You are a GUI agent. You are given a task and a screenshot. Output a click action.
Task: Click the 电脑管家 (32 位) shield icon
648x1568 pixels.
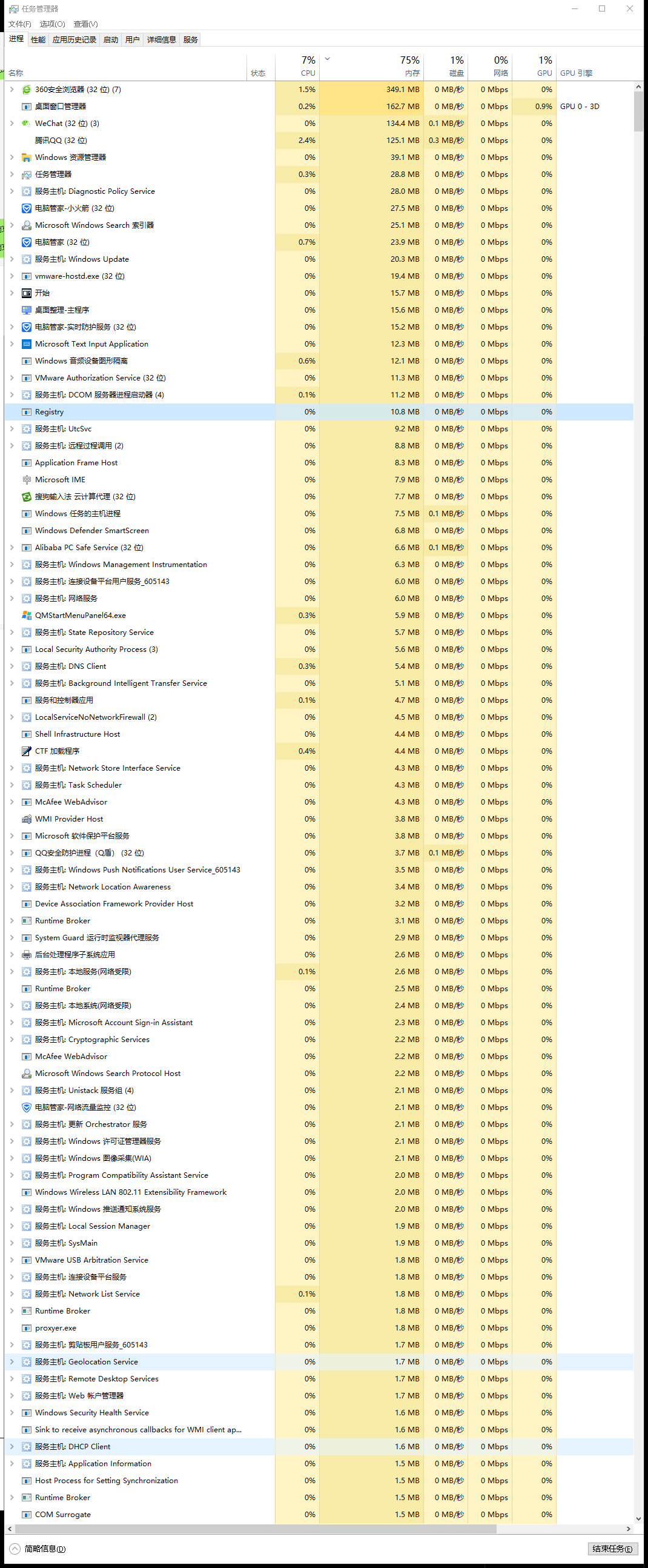coord(26,242)
